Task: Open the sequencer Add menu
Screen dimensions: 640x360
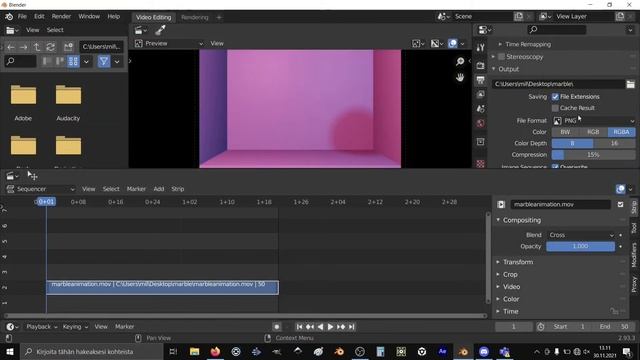Action: click(159, 189)
